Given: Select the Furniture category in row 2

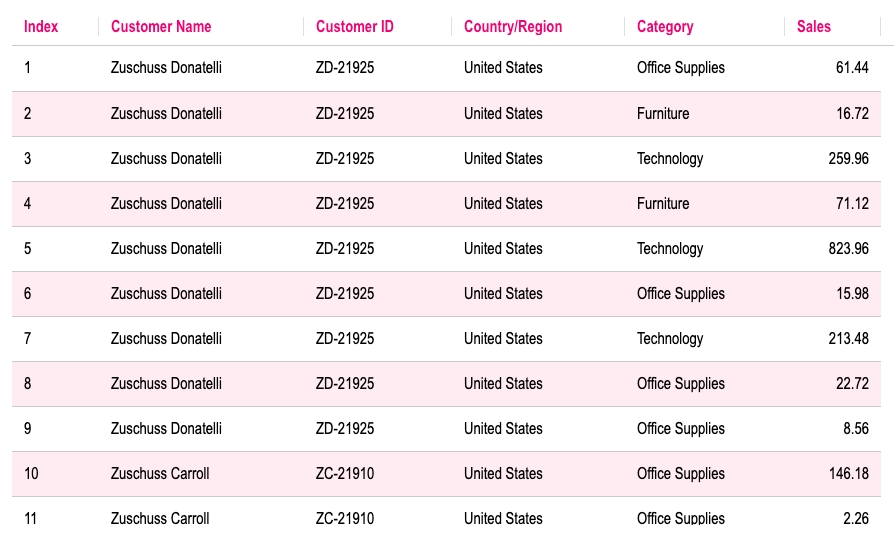Looking at the screenshot, I should click(663, 114).
